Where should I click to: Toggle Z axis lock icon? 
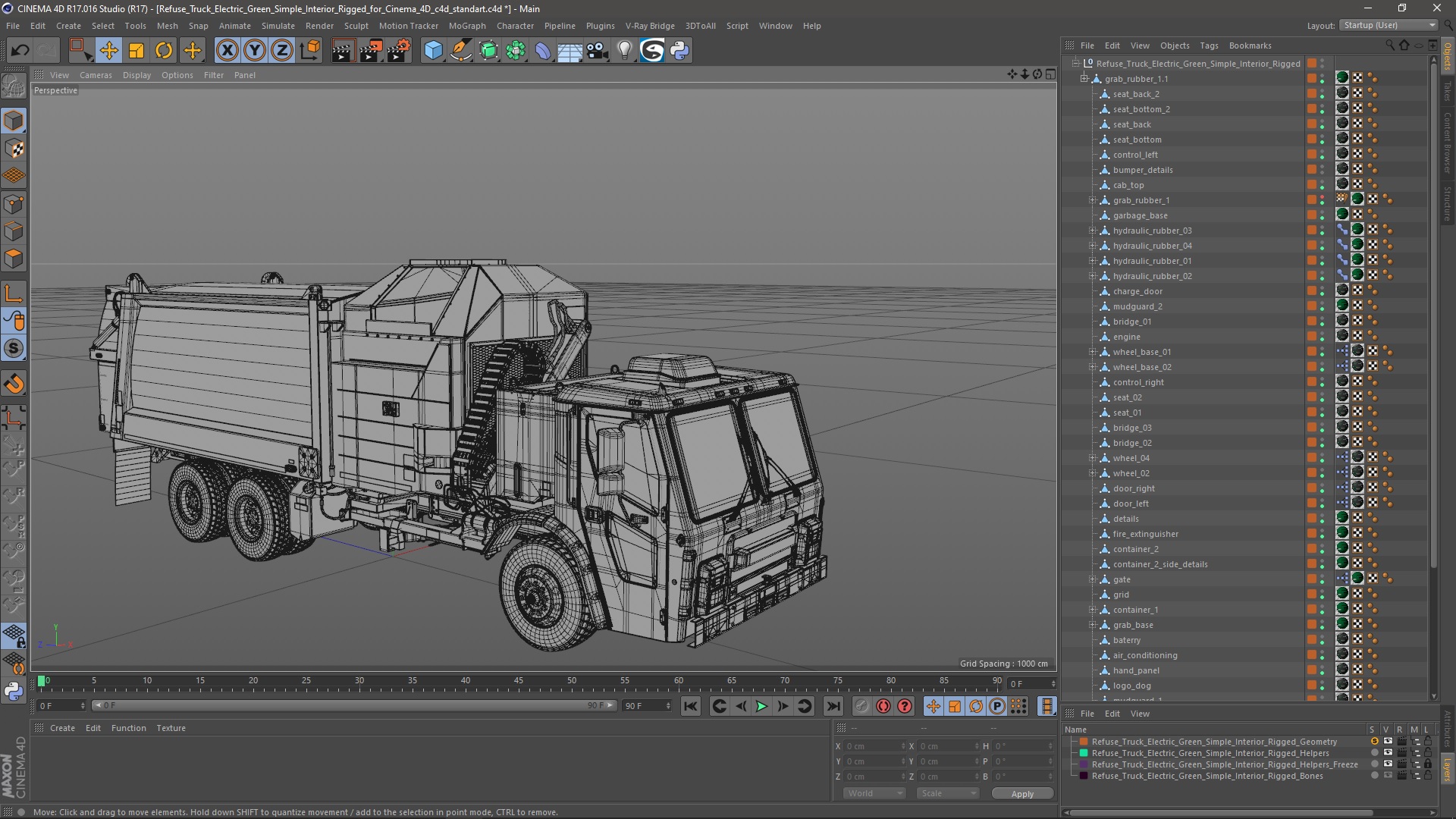click(x=282, y=51)
